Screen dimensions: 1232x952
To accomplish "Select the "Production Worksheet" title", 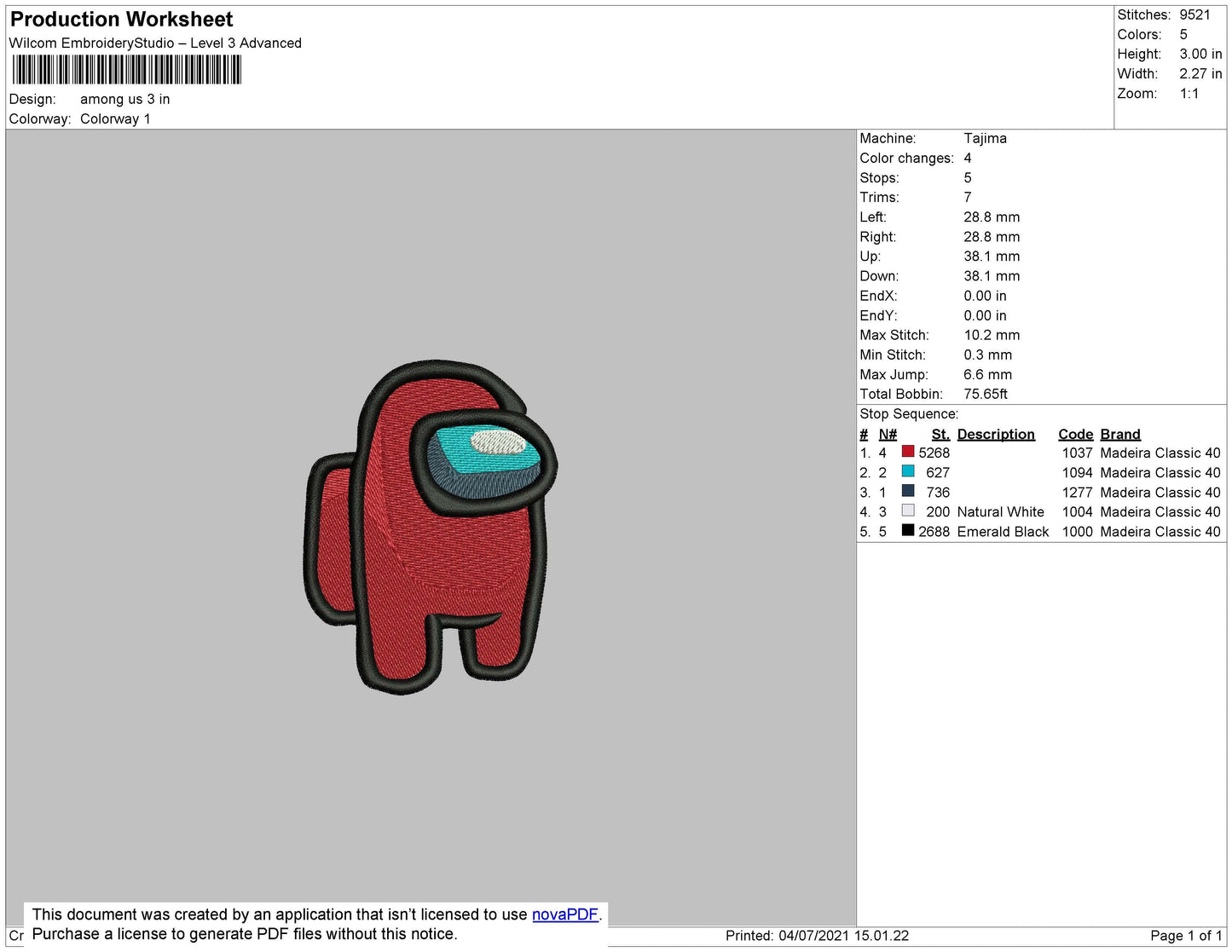I will (x=121, y=20).
